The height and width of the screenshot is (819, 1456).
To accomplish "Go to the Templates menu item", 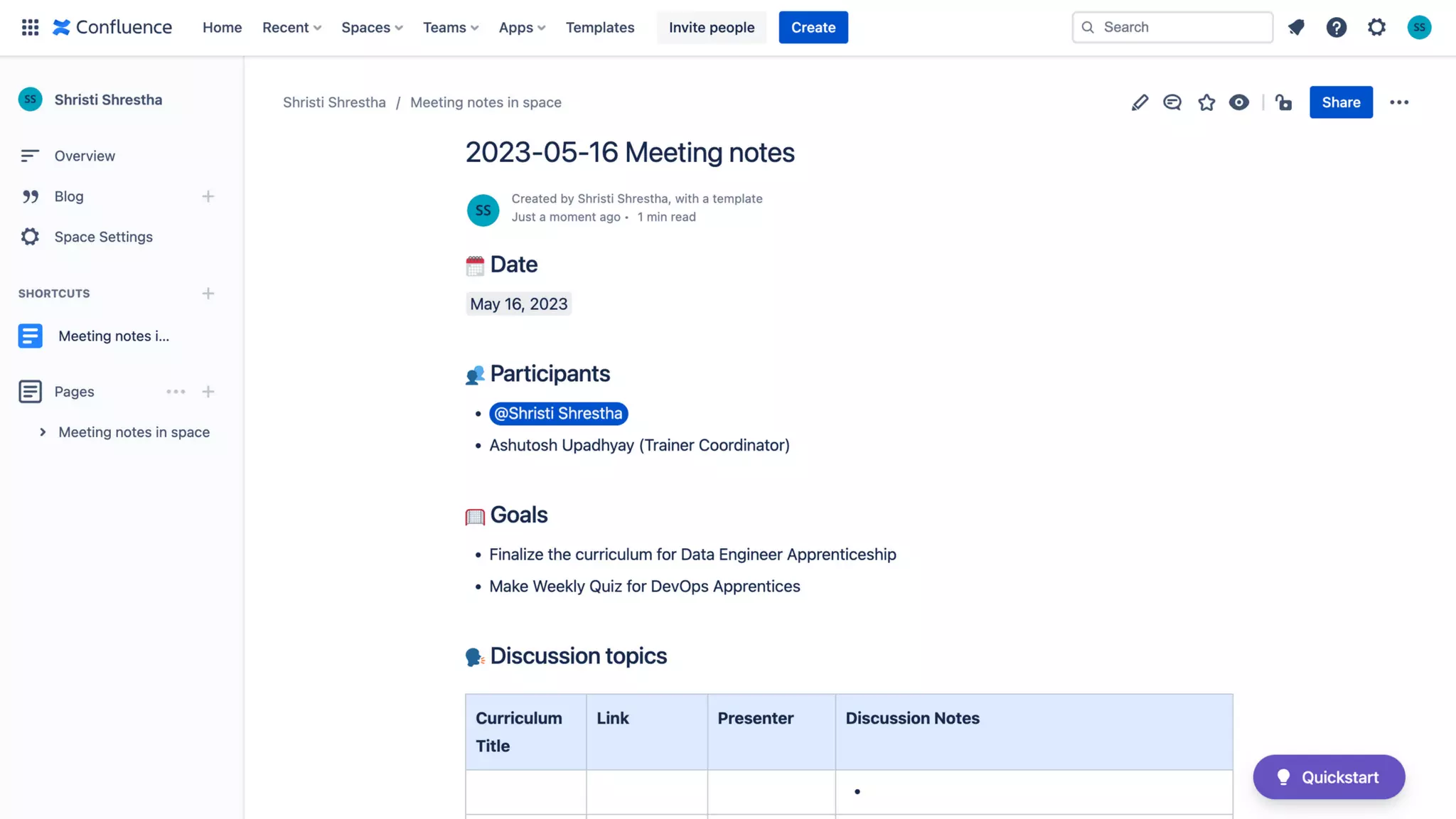I will coord(600,27).
